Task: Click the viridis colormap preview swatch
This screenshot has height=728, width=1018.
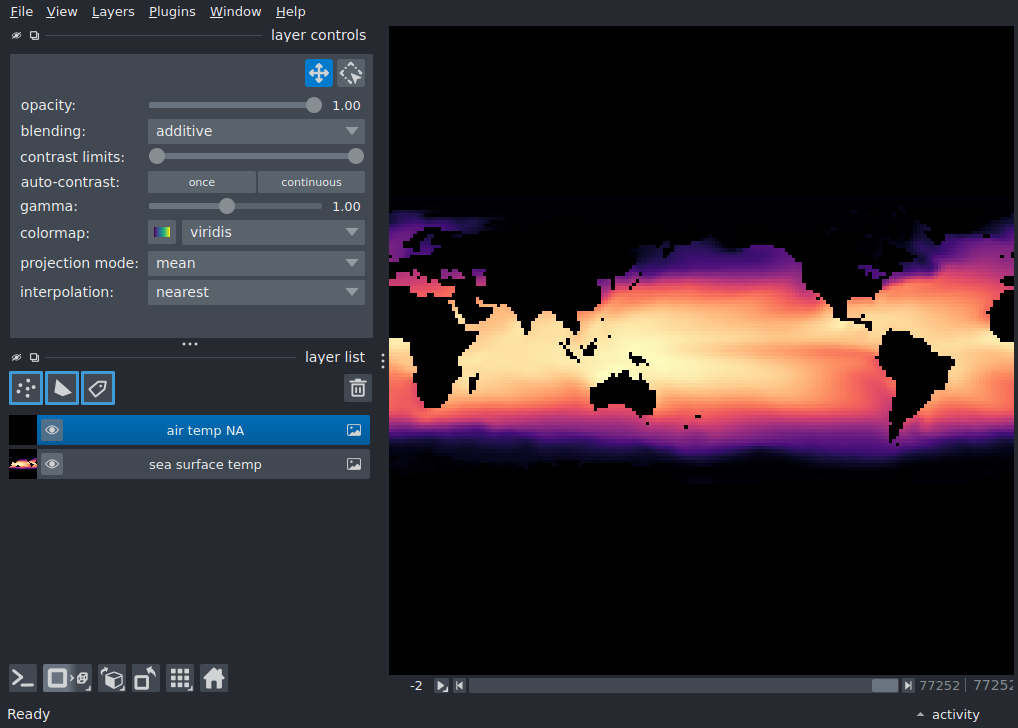Action: click(x=162, y=232)
